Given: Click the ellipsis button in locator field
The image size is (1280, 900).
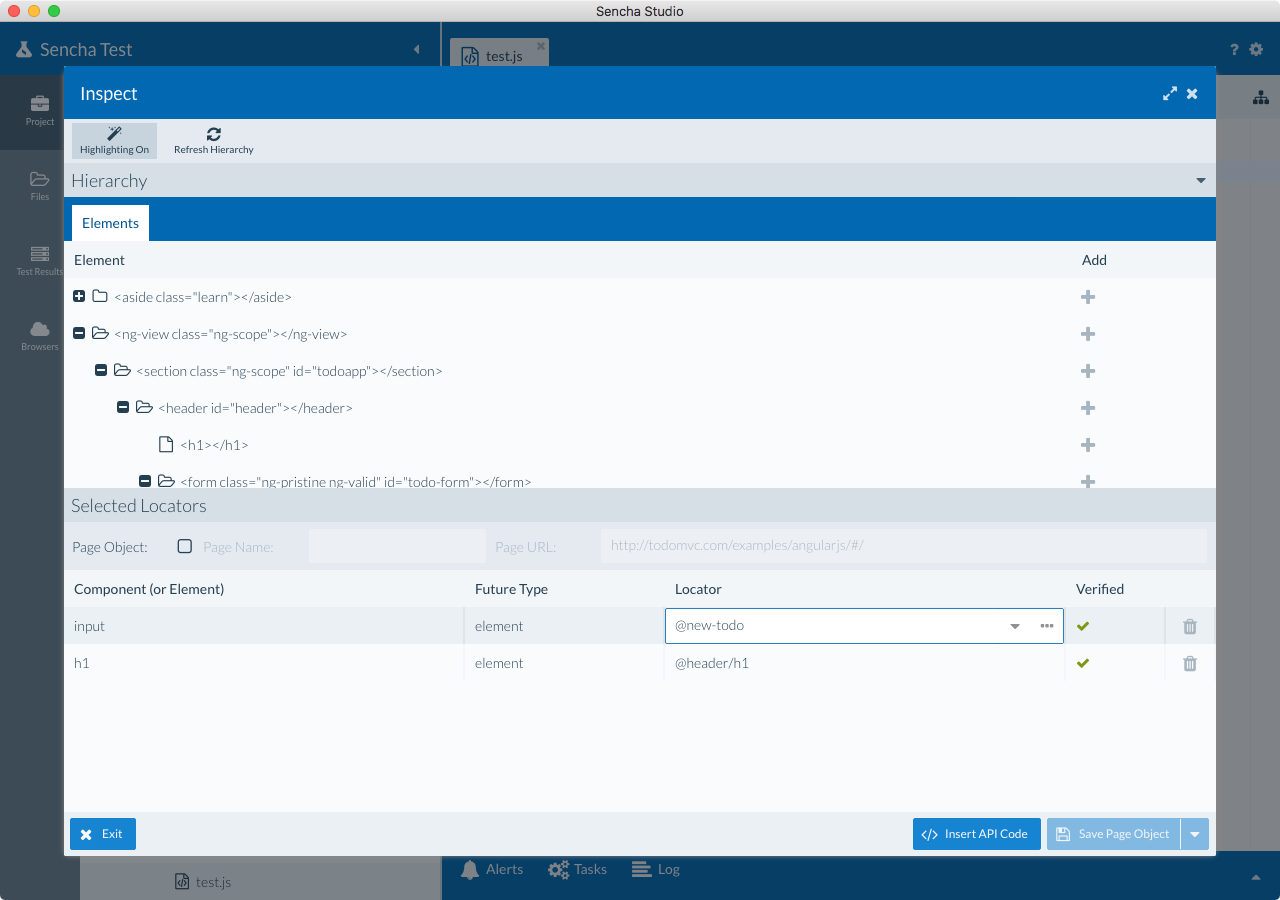Looking at the screenshot, I should click(1047, 626).
